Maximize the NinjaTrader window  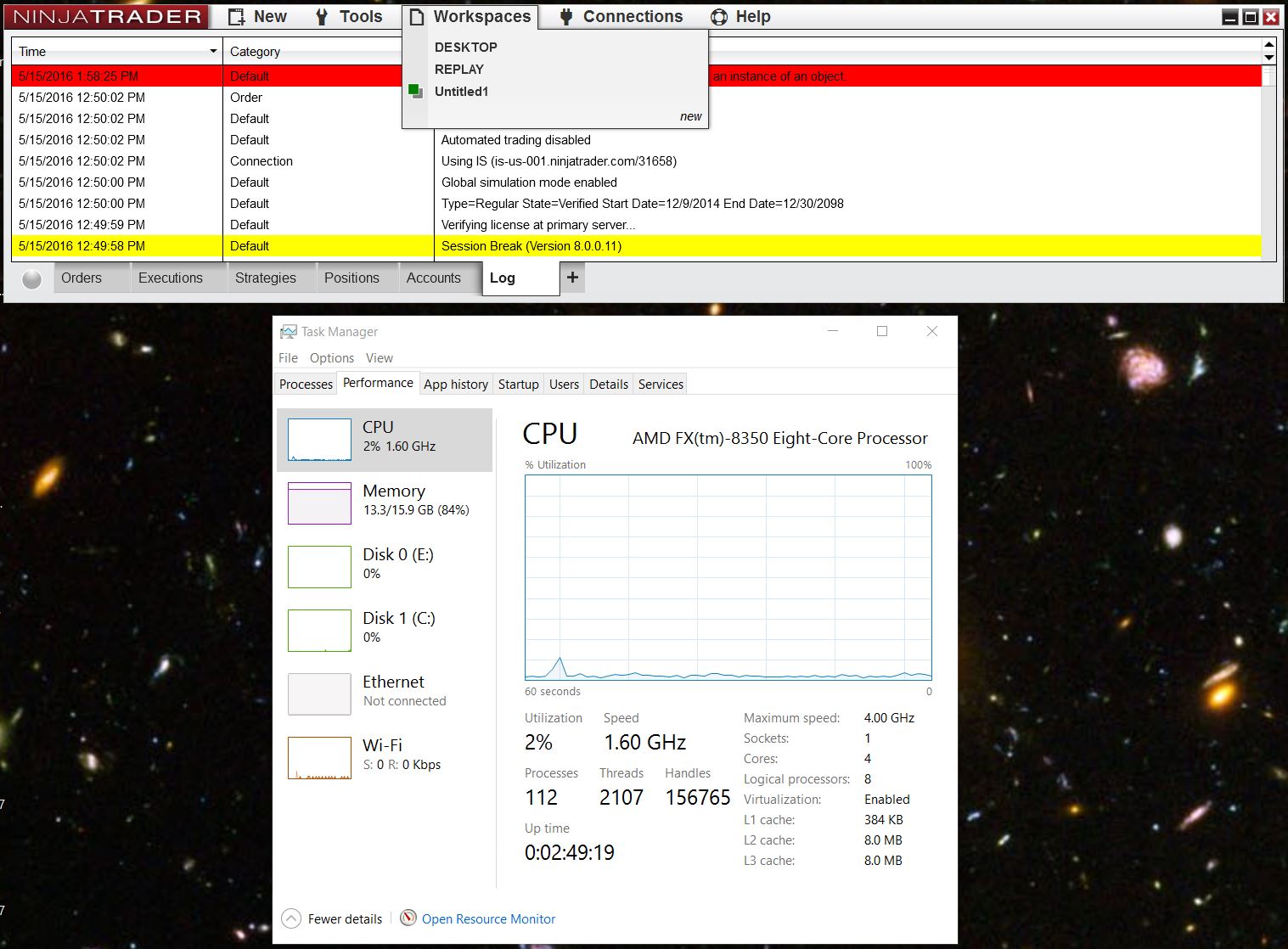click(x=1251, y=17)
